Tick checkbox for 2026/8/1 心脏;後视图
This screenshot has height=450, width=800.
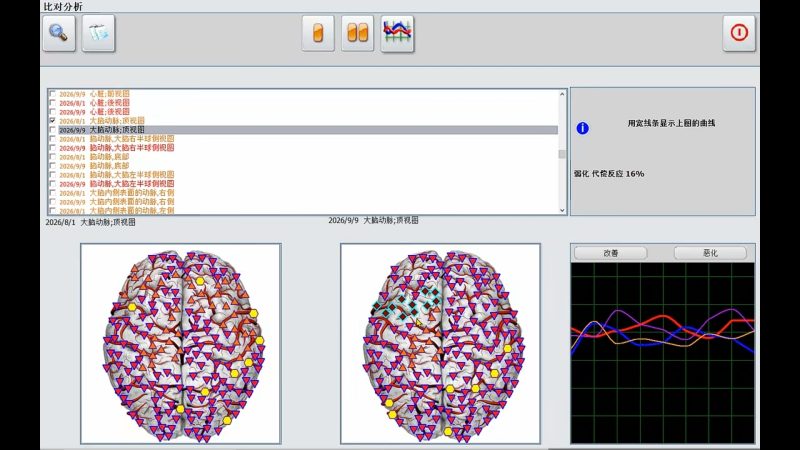[53, 103]
